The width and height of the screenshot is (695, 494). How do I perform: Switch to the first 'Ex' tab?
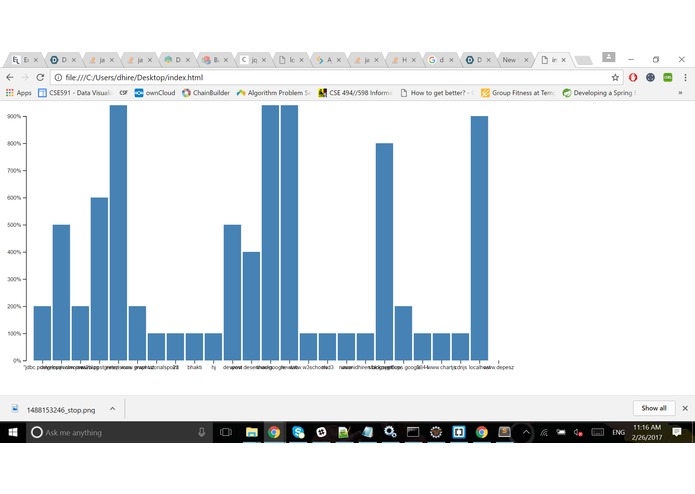(x=23, y=60)
